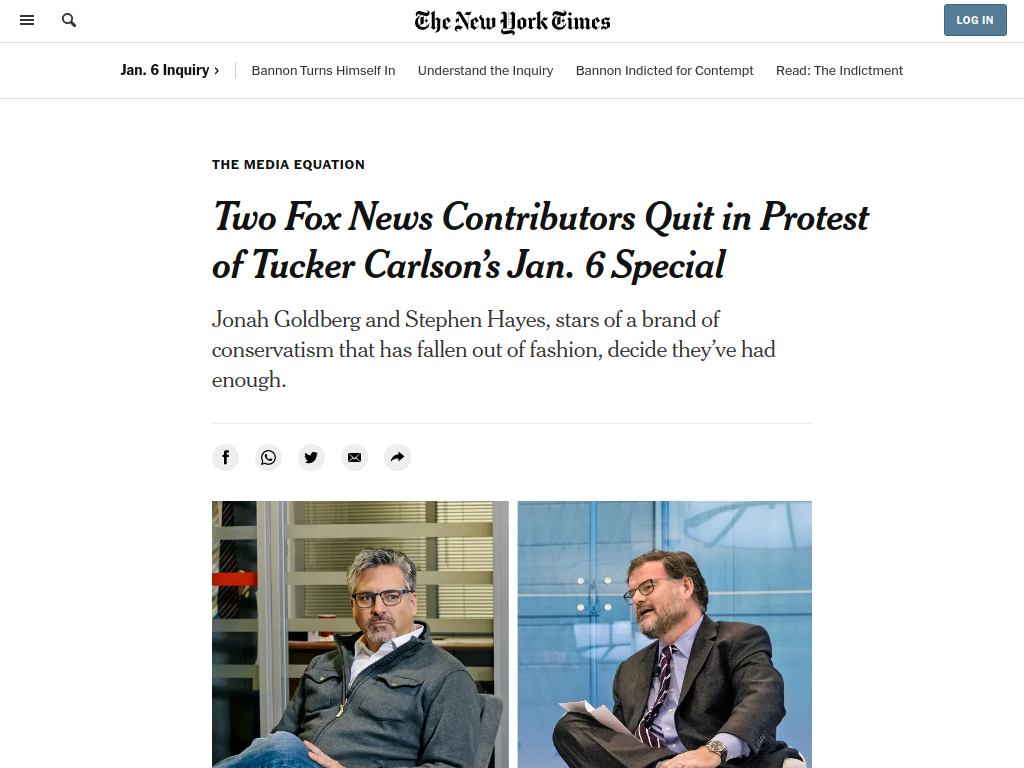Share article on Facebook
Image resolution: width=1024 pixels, height=768 pixels.
(x=225, y=457)
